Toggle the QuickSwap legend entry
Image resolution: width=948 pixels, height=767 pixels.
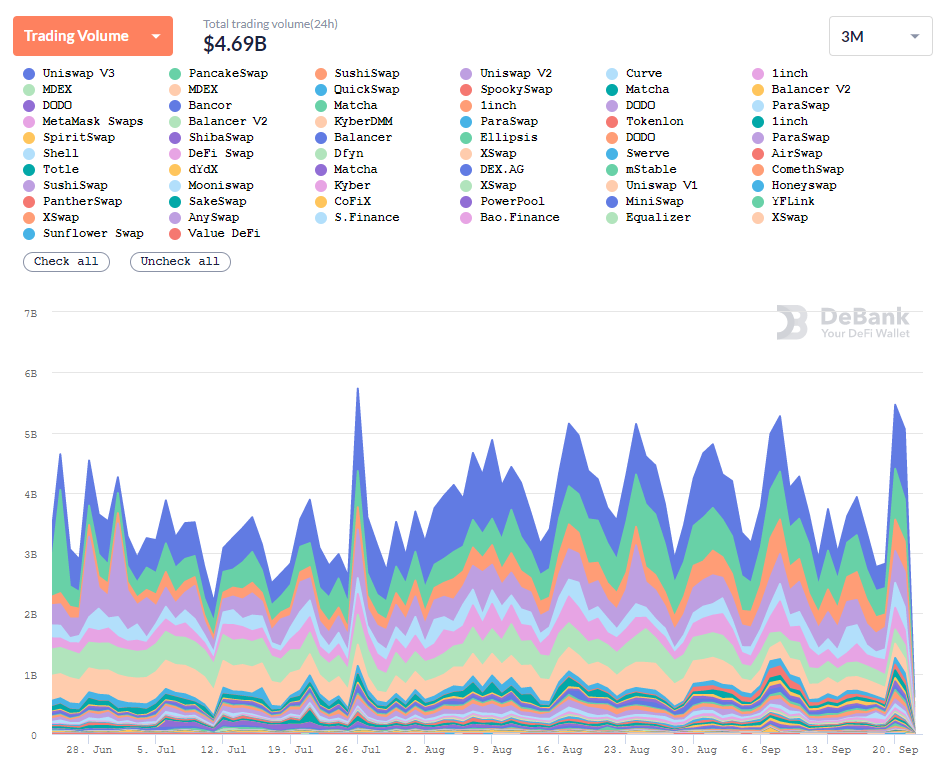(x=357, y=89)
